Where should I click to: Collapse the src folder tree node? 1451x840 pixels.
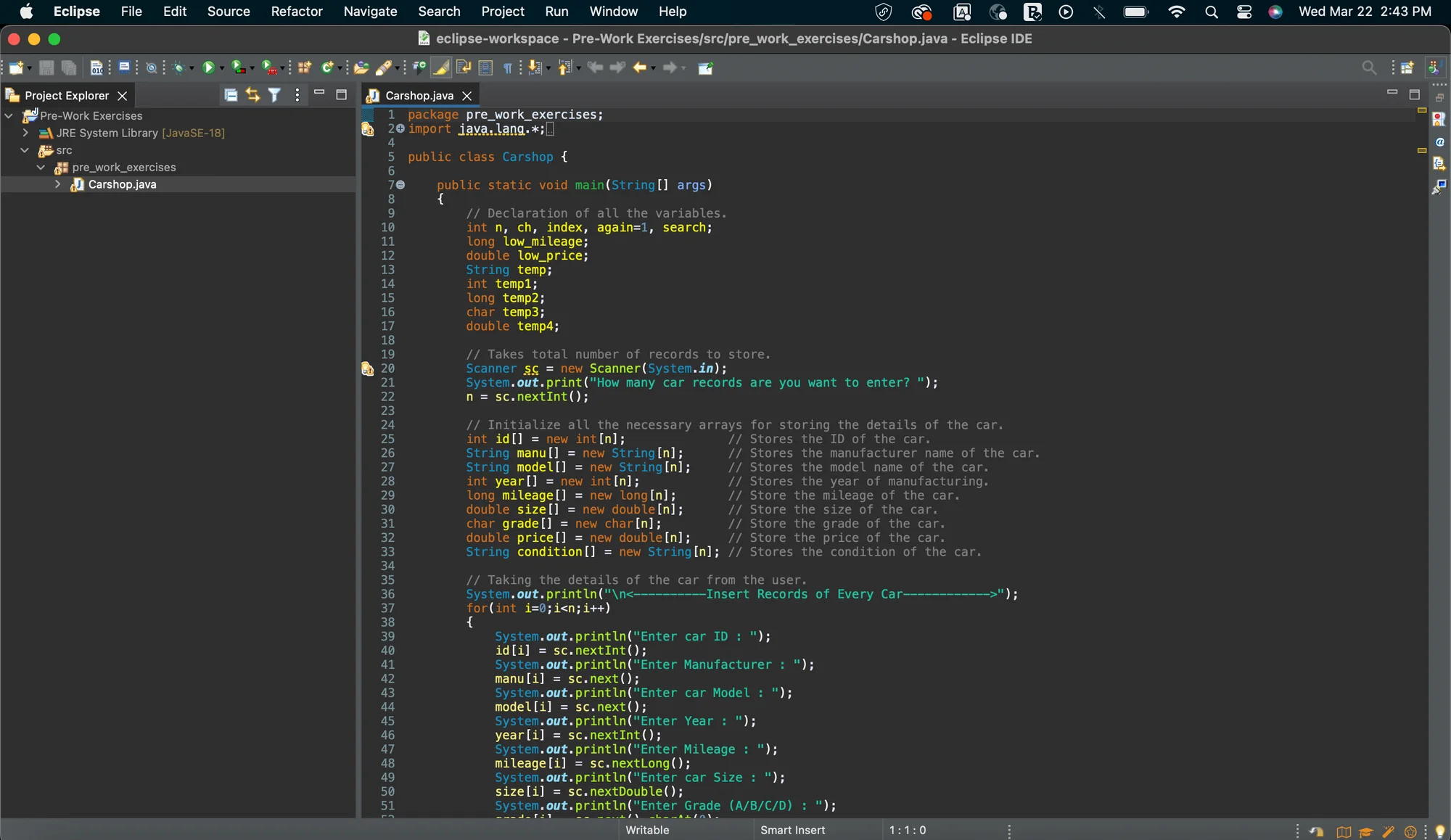(x=25, y=150)
